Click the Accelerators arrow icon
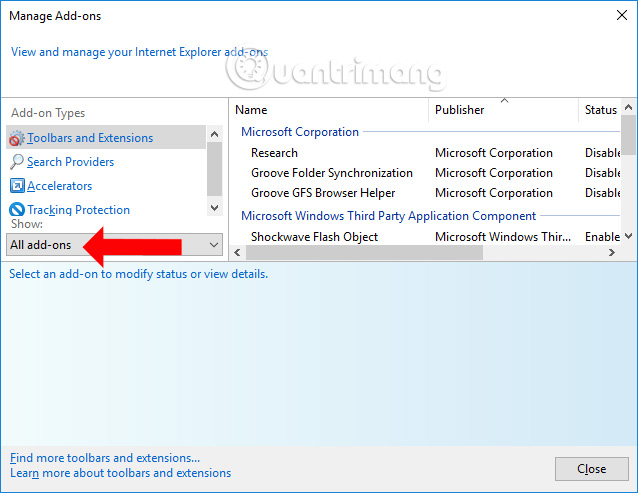Viewport: 638px width, 493px height. [17, 186]
